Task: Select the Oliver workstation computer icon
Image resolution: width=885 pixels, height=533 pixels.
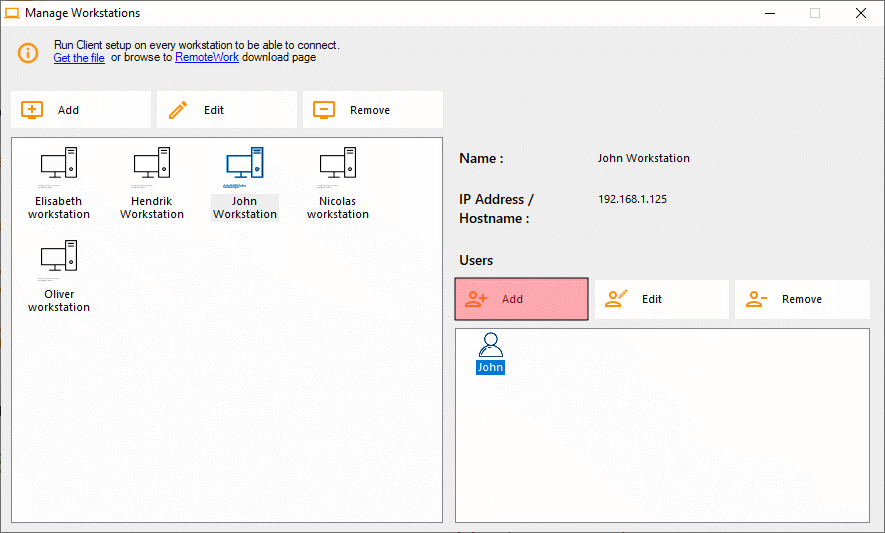Action: click(x=59, y=256)
